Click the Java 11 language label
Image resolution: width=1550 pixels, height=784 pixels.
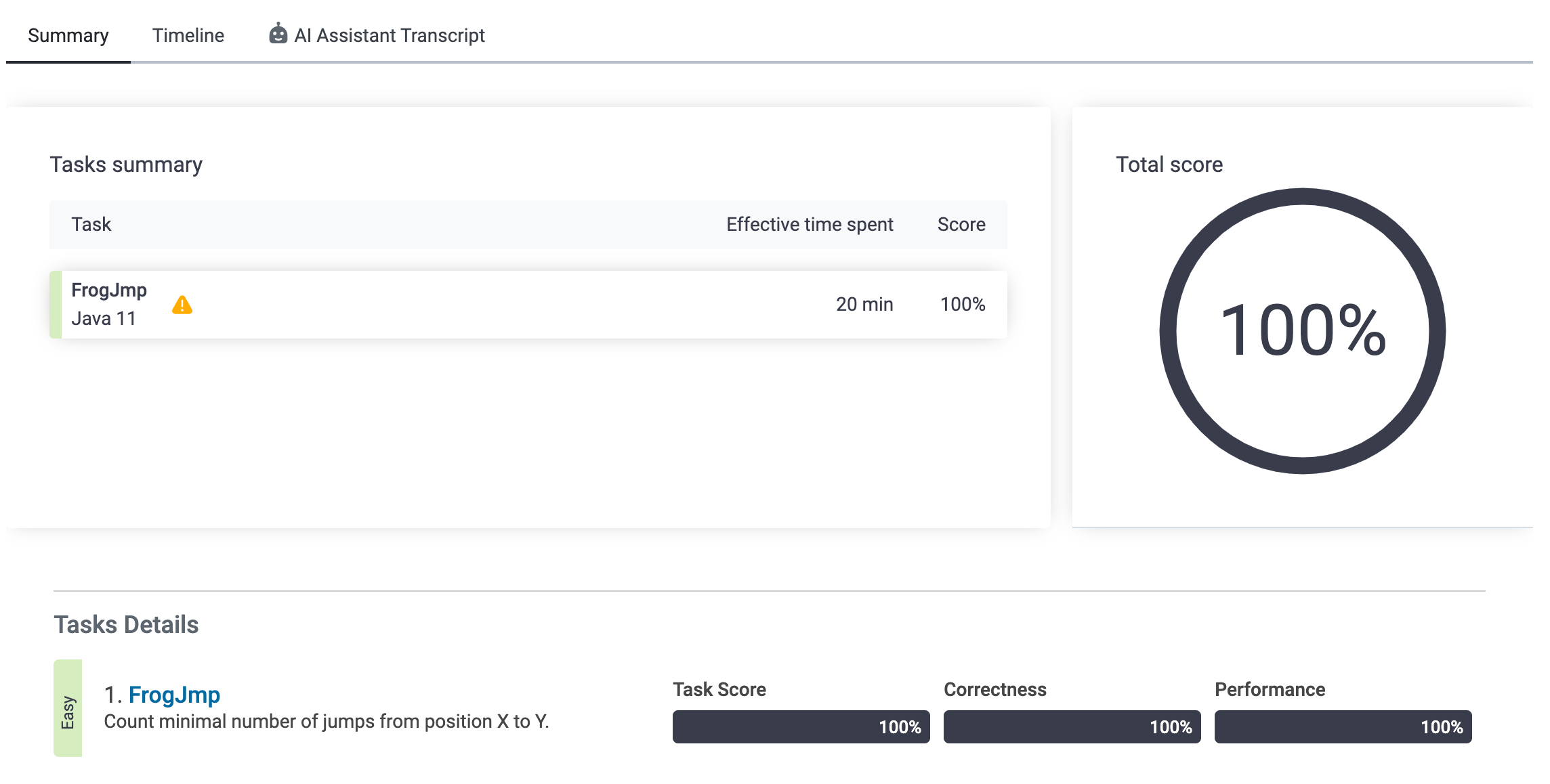pos(104,318)
